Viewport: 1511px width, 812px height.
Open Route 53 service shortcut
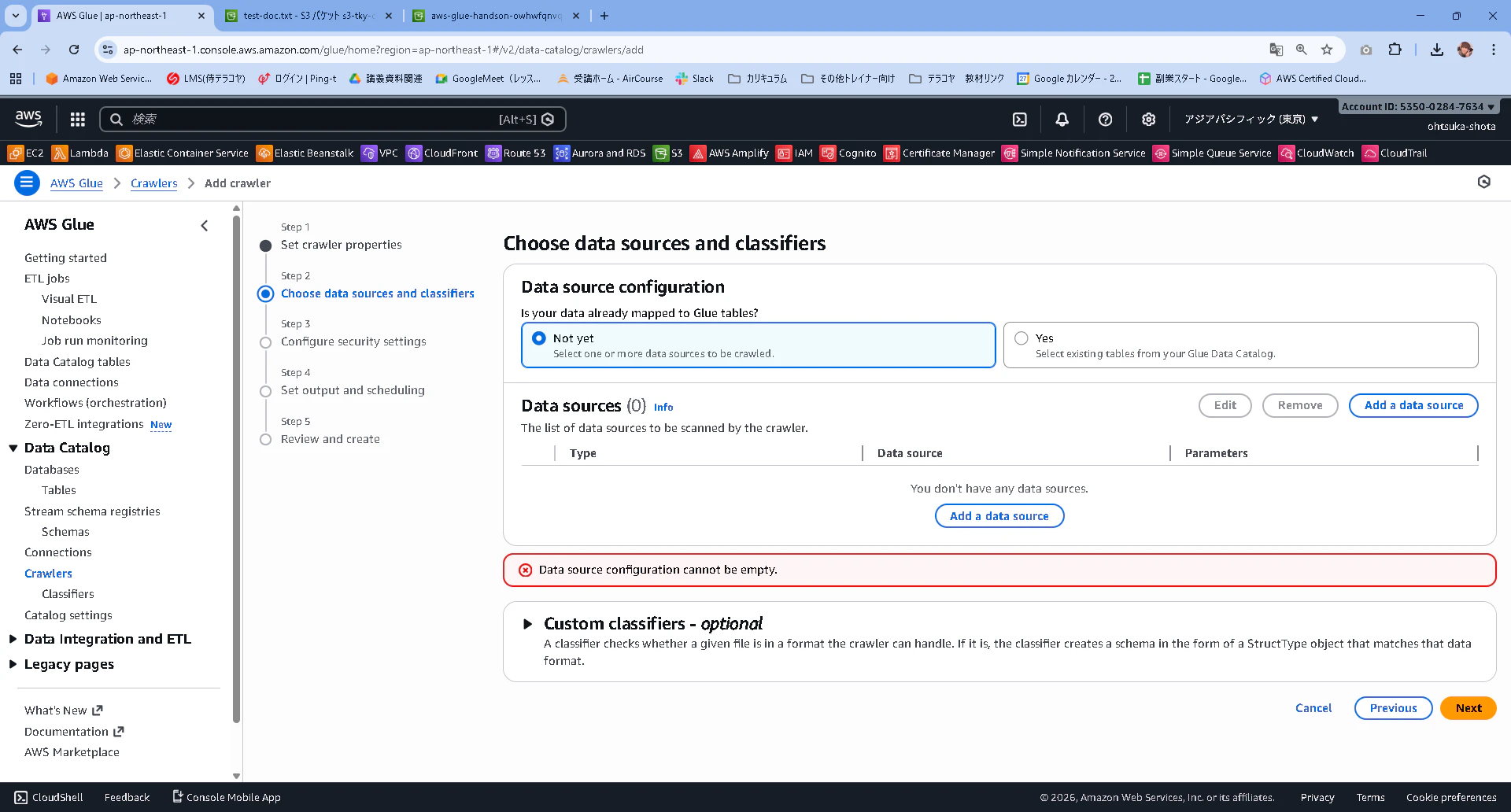tap(515, 153)
